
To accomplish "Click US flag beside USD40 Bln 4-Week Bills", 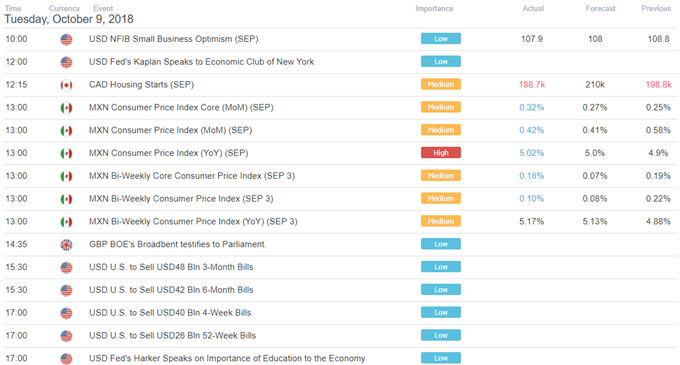I will (66, 313).
